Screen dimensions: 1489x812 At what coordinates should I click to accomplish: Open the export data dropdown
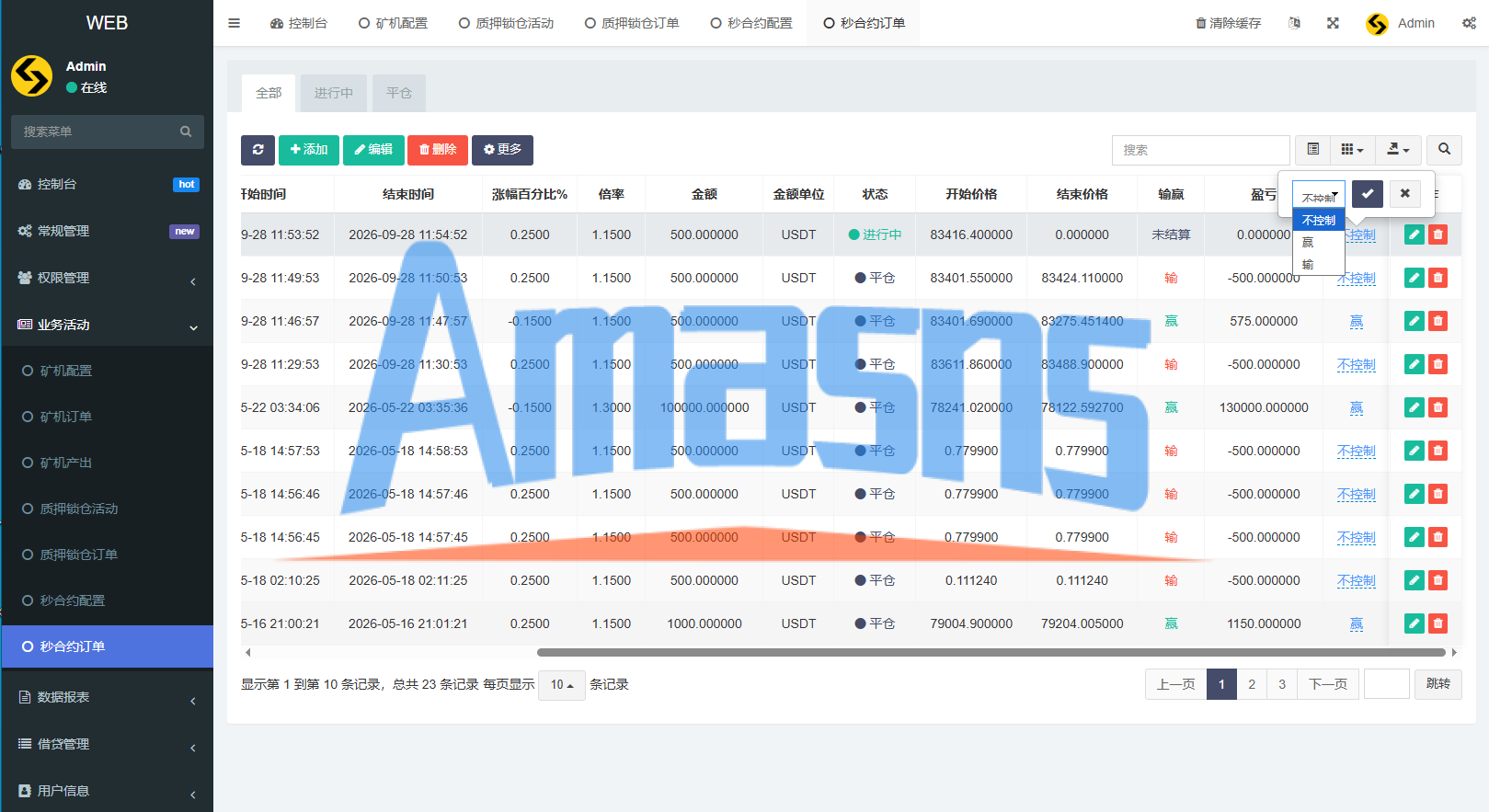pos(1398,150)
